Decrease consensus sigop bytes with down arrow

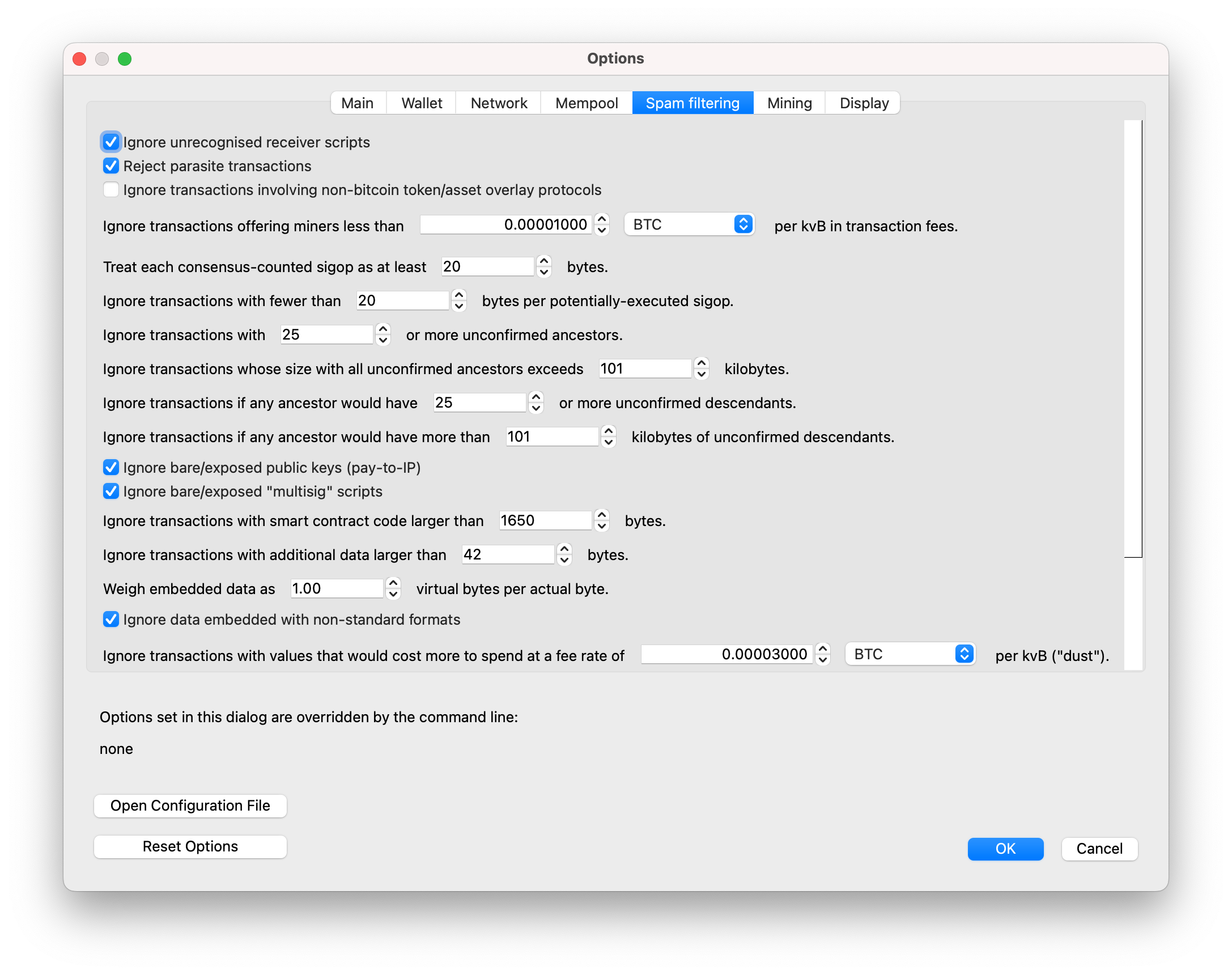coord(543,272)
